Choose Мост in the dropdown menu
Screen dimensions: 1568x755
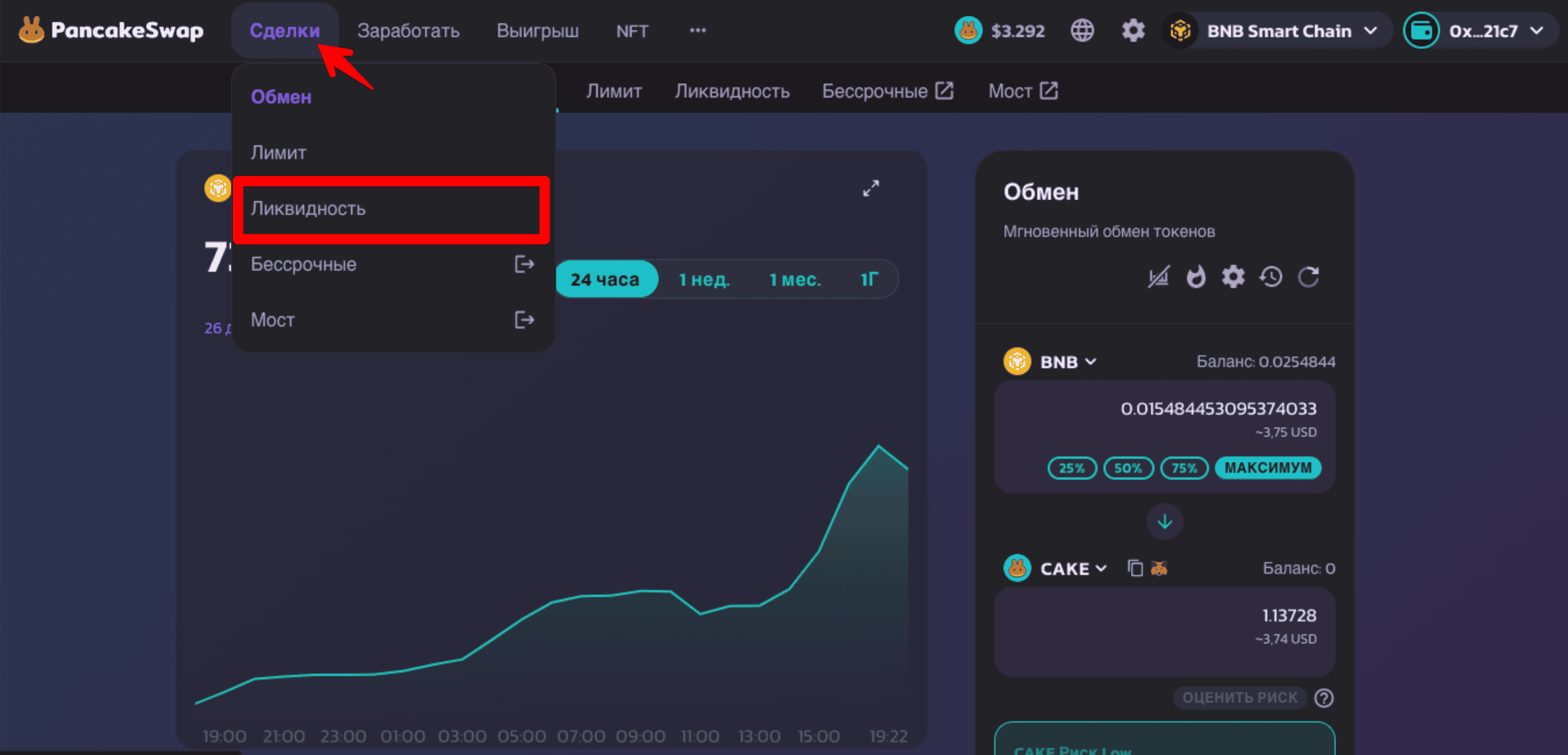point(393,319)
